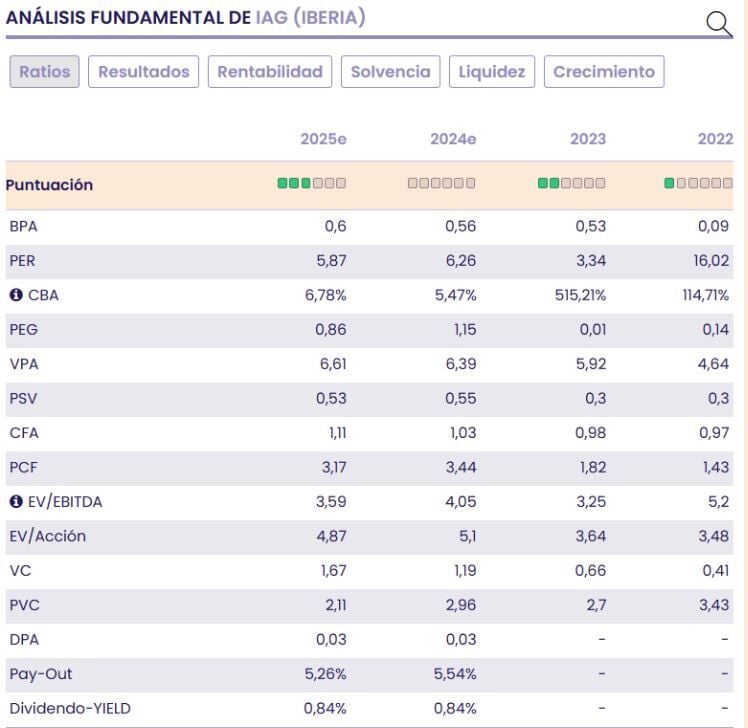Image resolution: width=748 pixels, height=728 pixels.
Task: Click the 2022 score squares indicator
Action: 699,184
